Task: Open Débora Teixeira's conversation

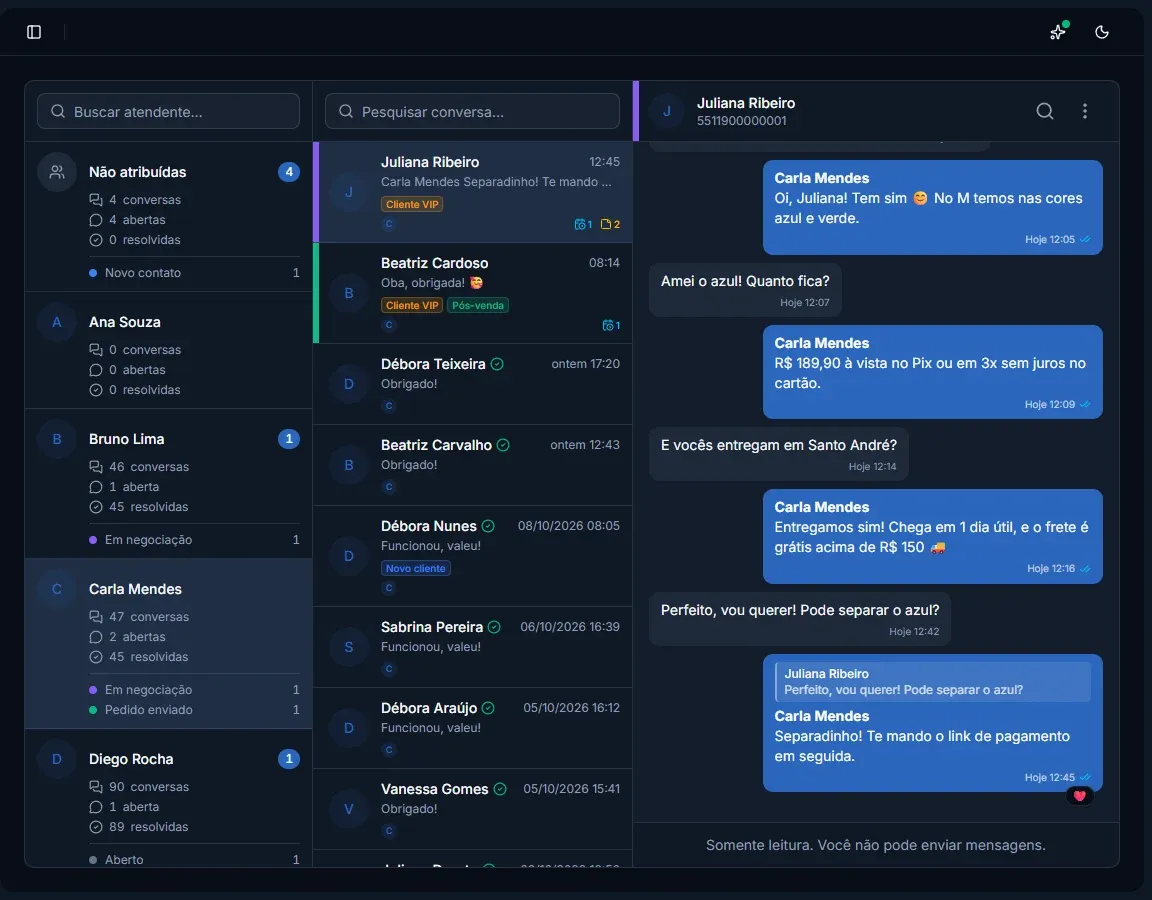Action: click(473, 384)
